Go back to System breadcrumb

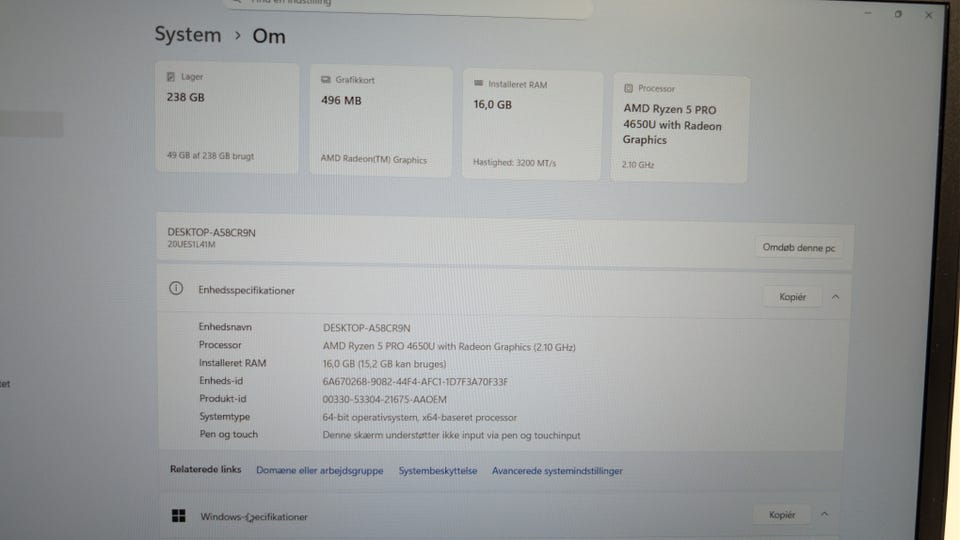pos(187,34)
